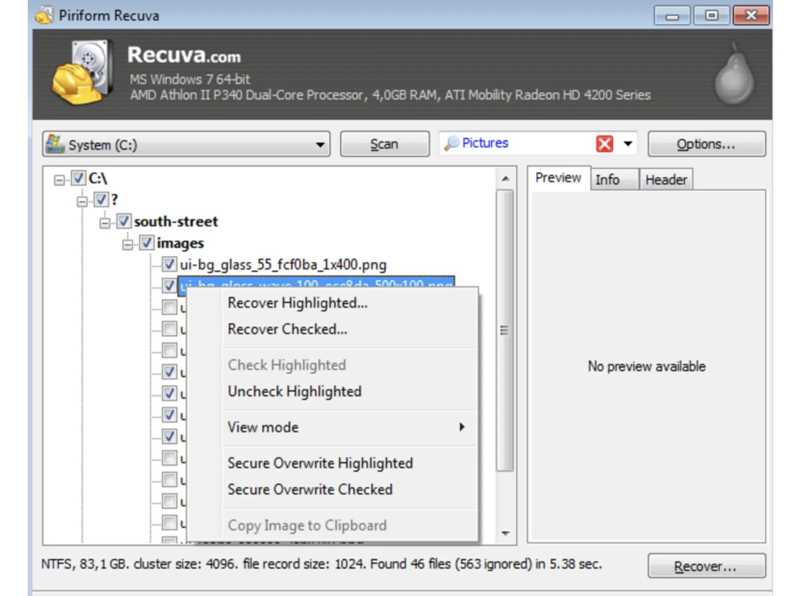Choose Uncheck Highlighted in context menu

pyautogui.click(x=294, y=392)
